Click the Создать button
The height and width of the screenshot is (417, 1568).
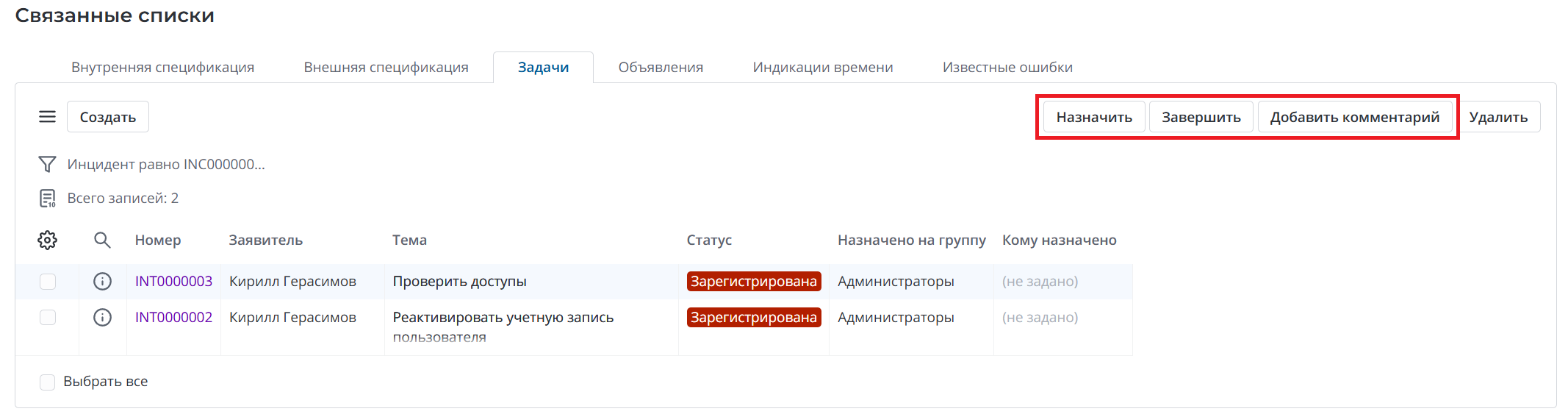coord(108,117)
